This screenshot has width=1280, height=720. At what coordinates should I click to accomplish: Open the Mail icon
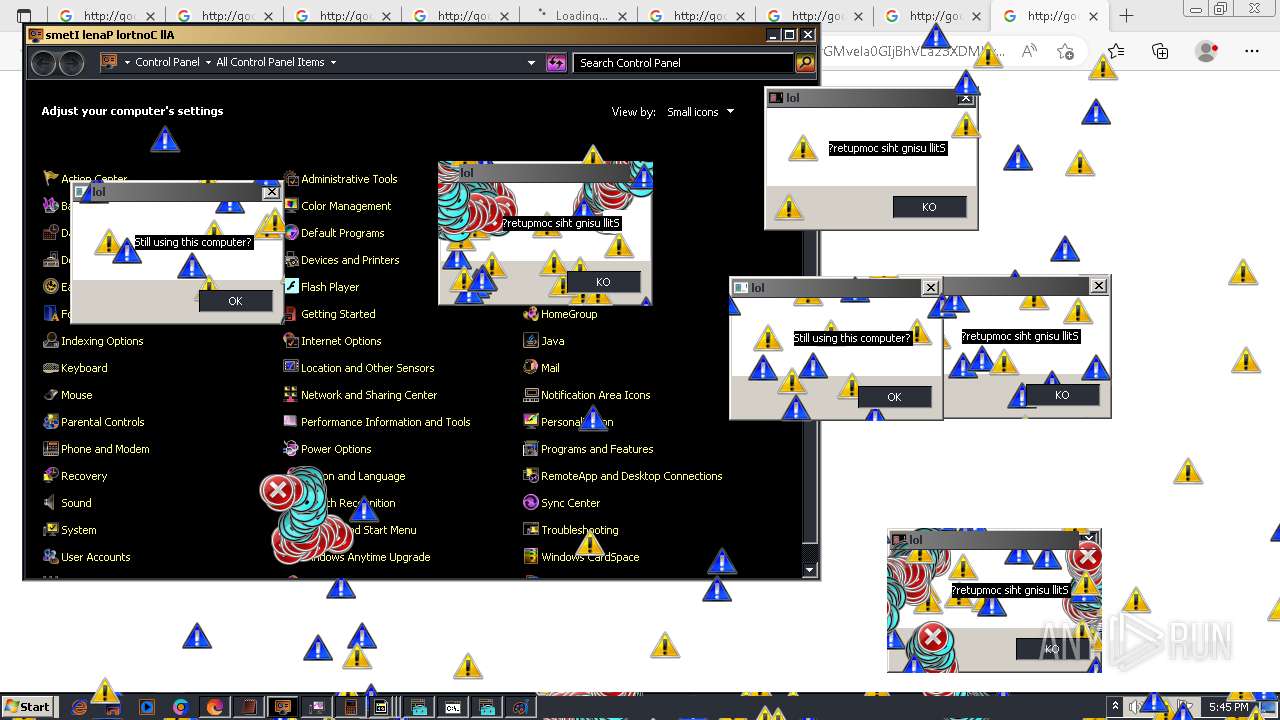tap(531, 368)
